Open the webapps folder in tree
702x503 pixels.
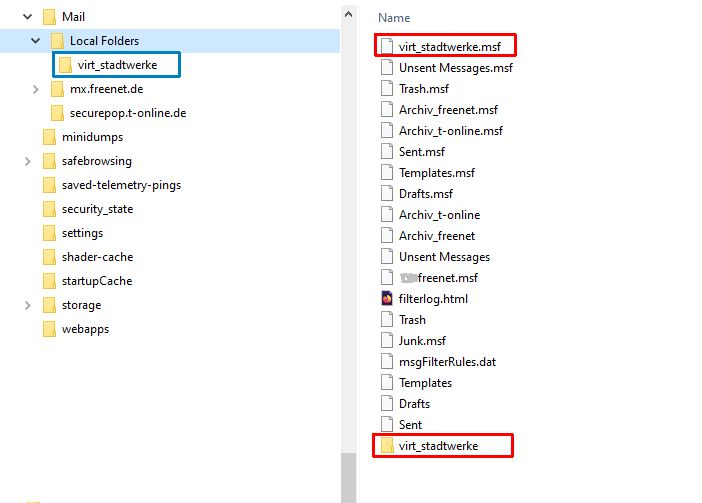(85, 329)
